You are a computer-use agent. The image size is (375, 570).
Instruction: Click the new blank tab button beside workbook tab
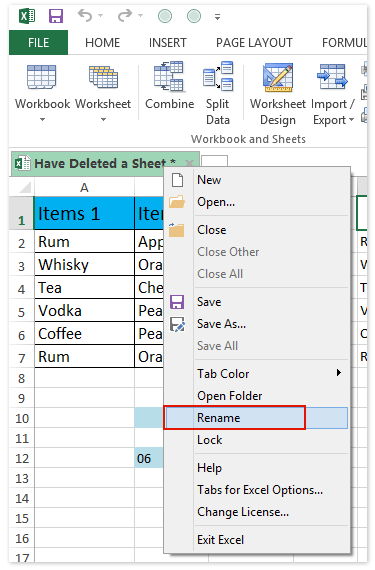coord(214,161)
